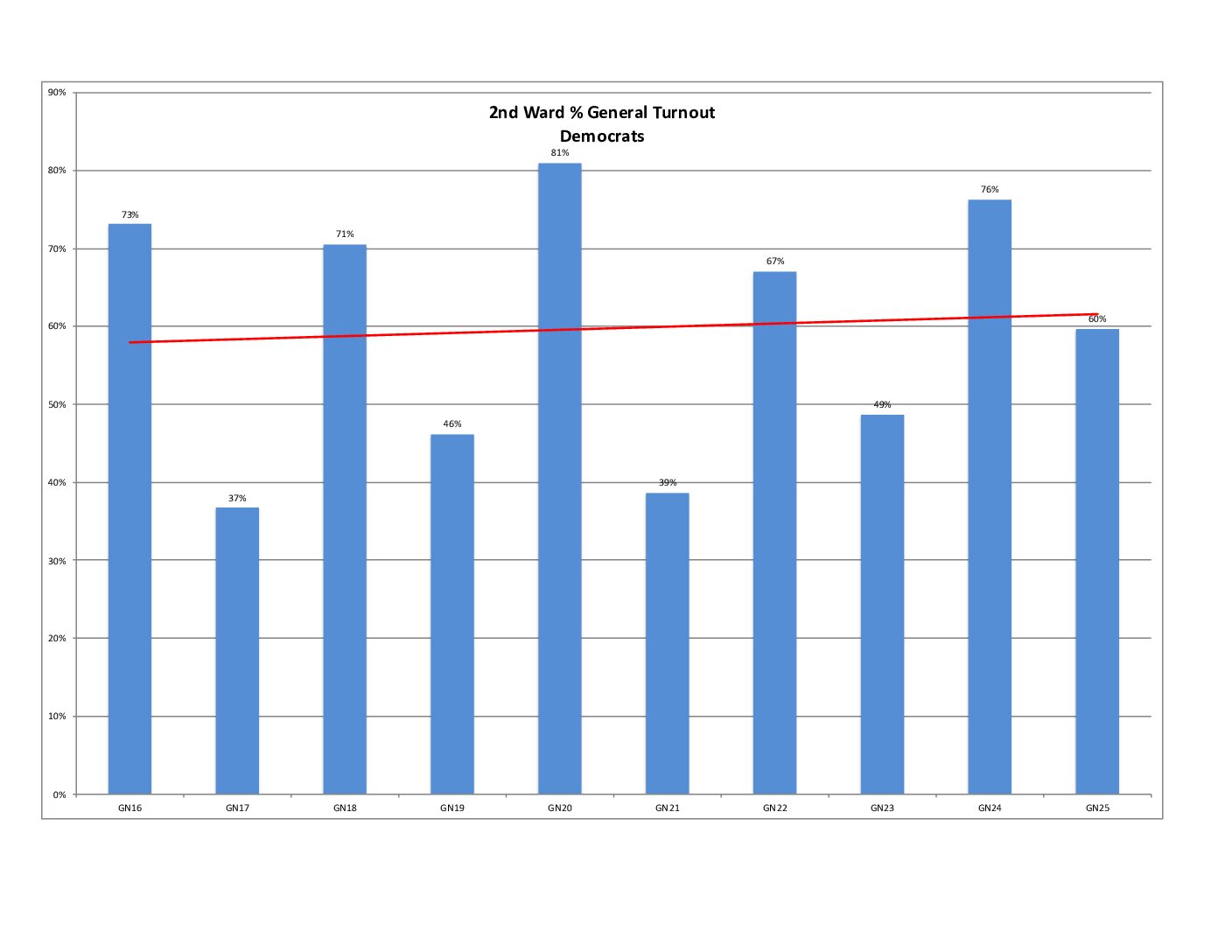The width and height of the screenshot is (1232, 952).
Task: Select the GN23 x-axis category label
Action: [x=882, y=808]
